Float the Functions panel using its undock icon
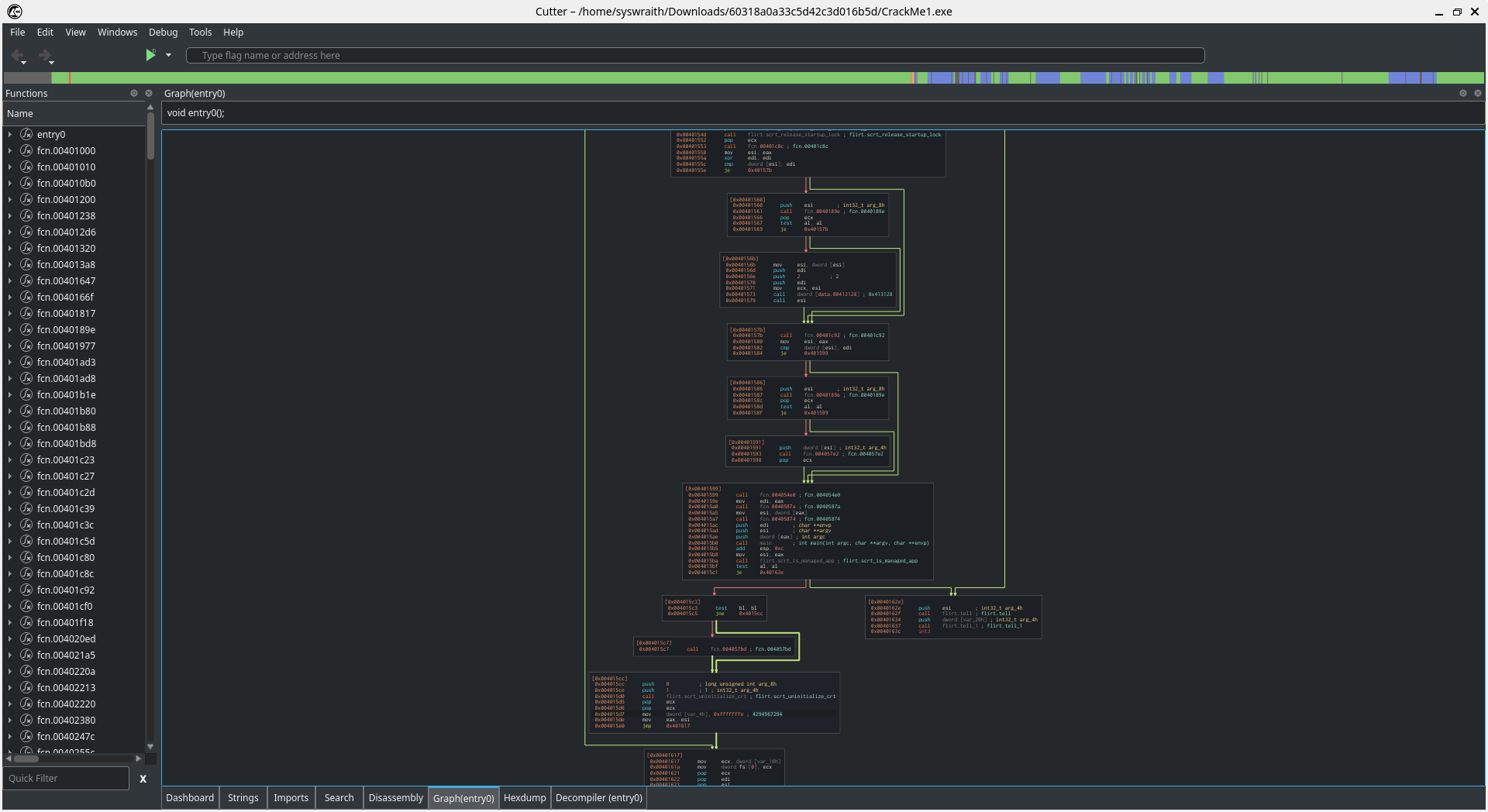This screenshot has height=812, width=1488. coord(134,93)
